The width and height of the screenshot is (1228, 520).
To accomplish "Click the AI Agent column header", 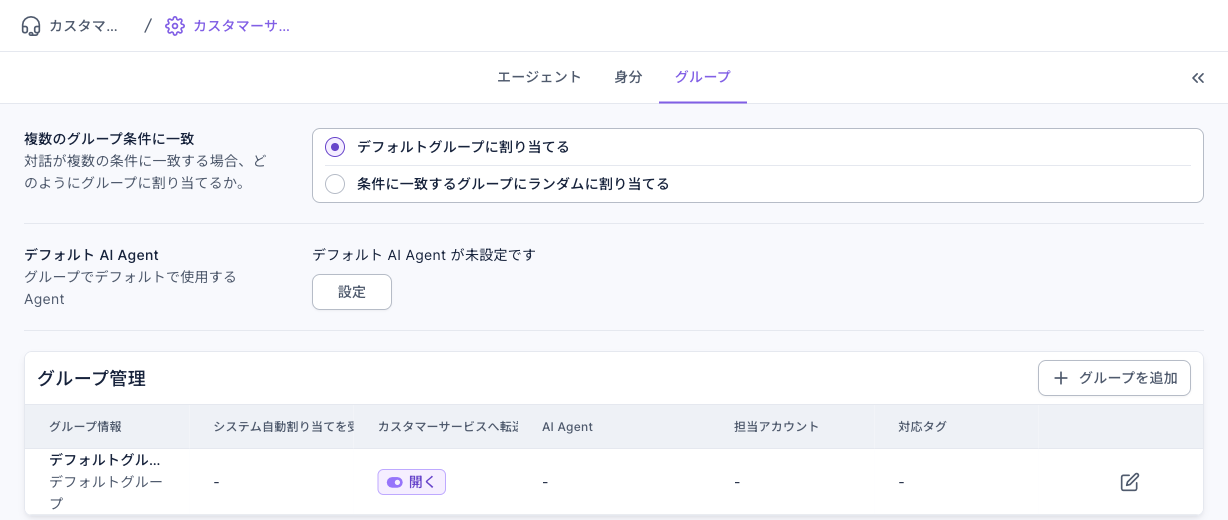I will [567, 427].
